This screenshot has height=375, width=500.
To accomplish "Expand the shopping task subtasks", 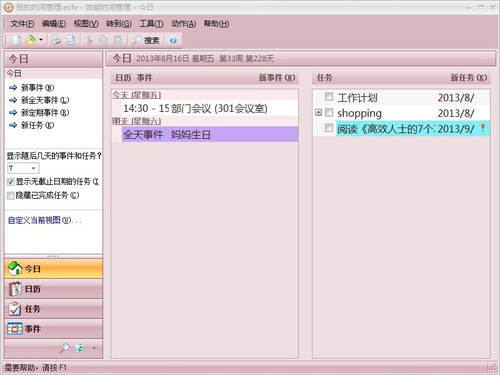I will pos(318,112).
